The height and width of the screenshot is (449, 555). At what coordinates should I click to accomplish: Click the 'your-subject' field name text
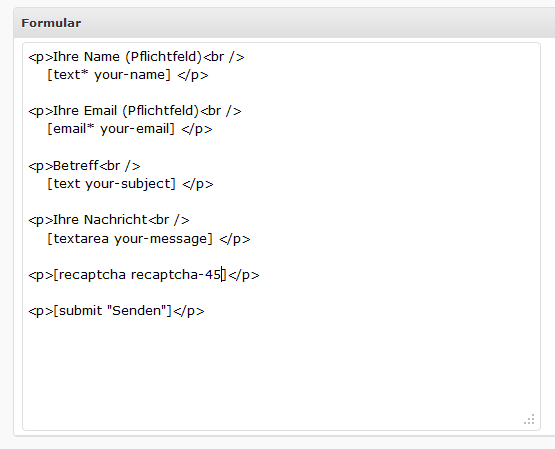[x=128, y=184]
